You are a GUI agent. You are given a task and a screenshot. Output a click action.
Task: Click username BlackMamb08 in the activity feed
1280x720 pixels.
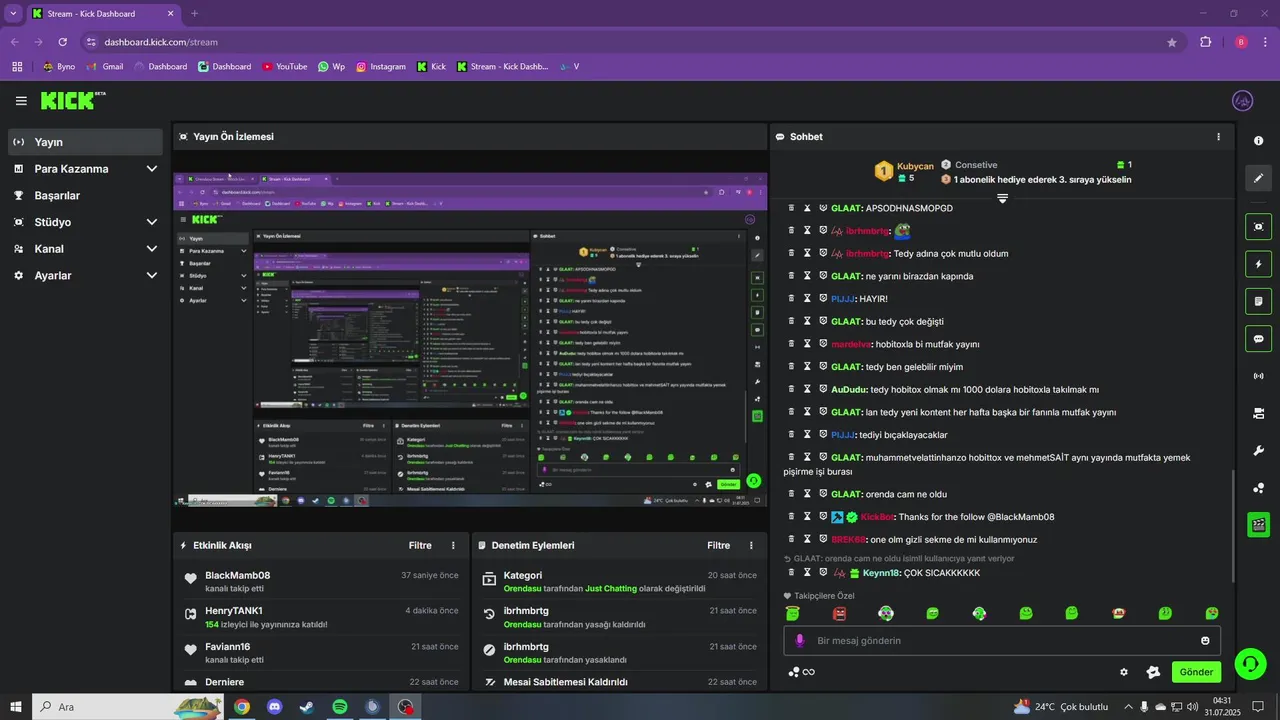point(238,575)
